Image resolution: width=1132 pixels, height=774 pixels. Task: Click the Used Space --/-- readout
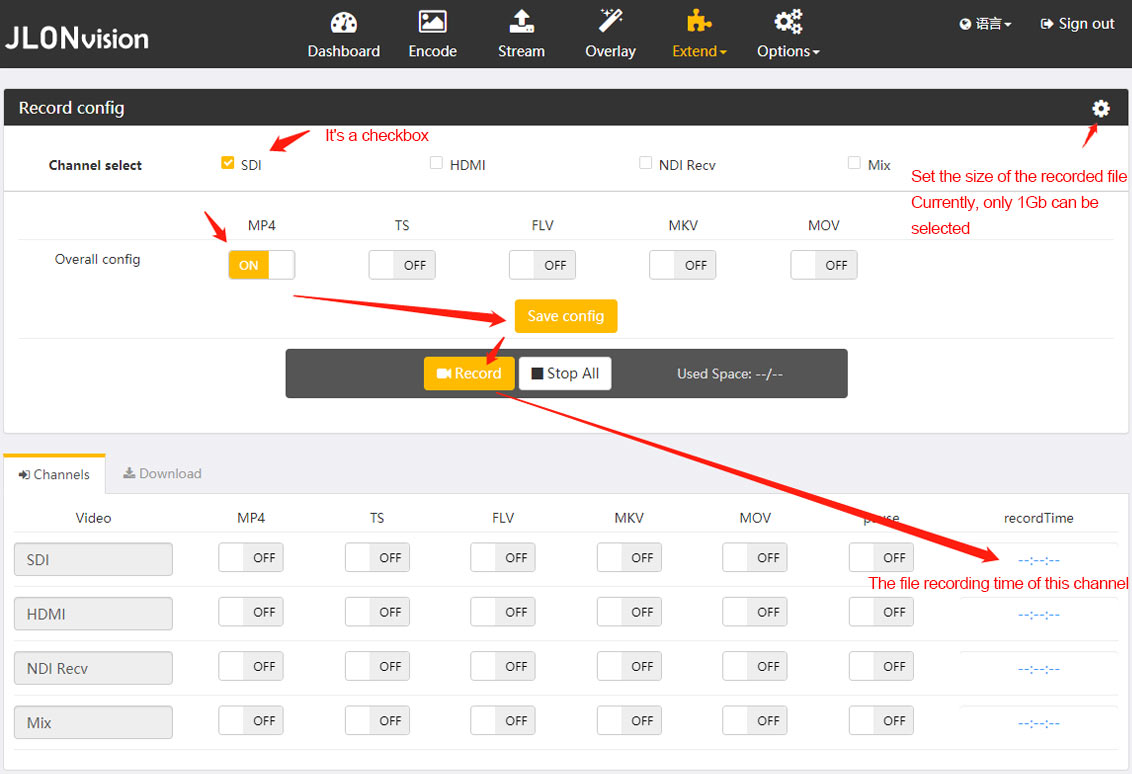tap(729, 373)
